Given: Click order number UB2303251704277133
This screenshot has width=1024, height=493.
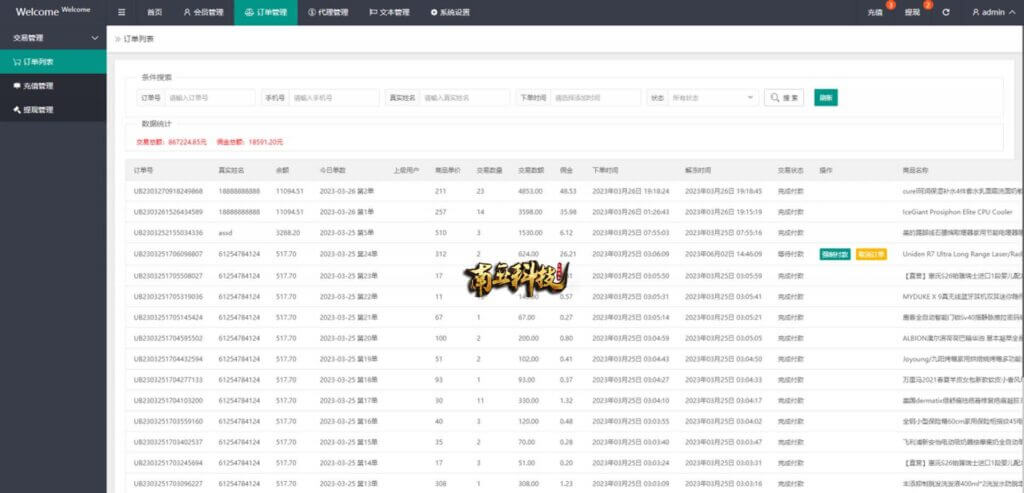Looking at the screenshot, I should tap(168, 380).
